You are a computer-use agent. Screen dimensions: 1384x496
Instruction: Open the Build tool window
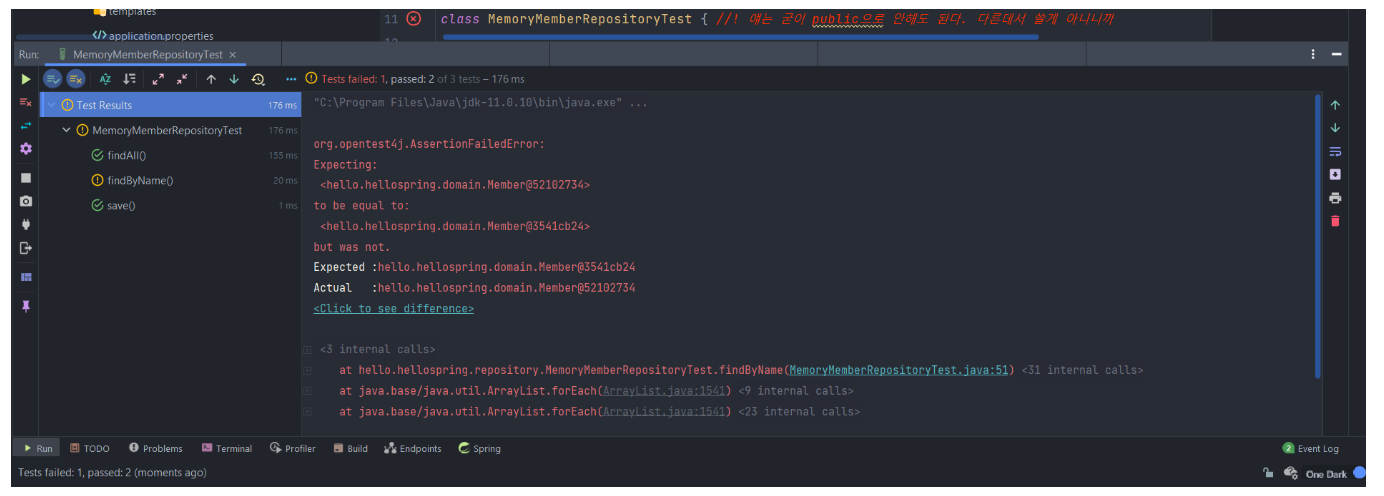pos(351,448)
